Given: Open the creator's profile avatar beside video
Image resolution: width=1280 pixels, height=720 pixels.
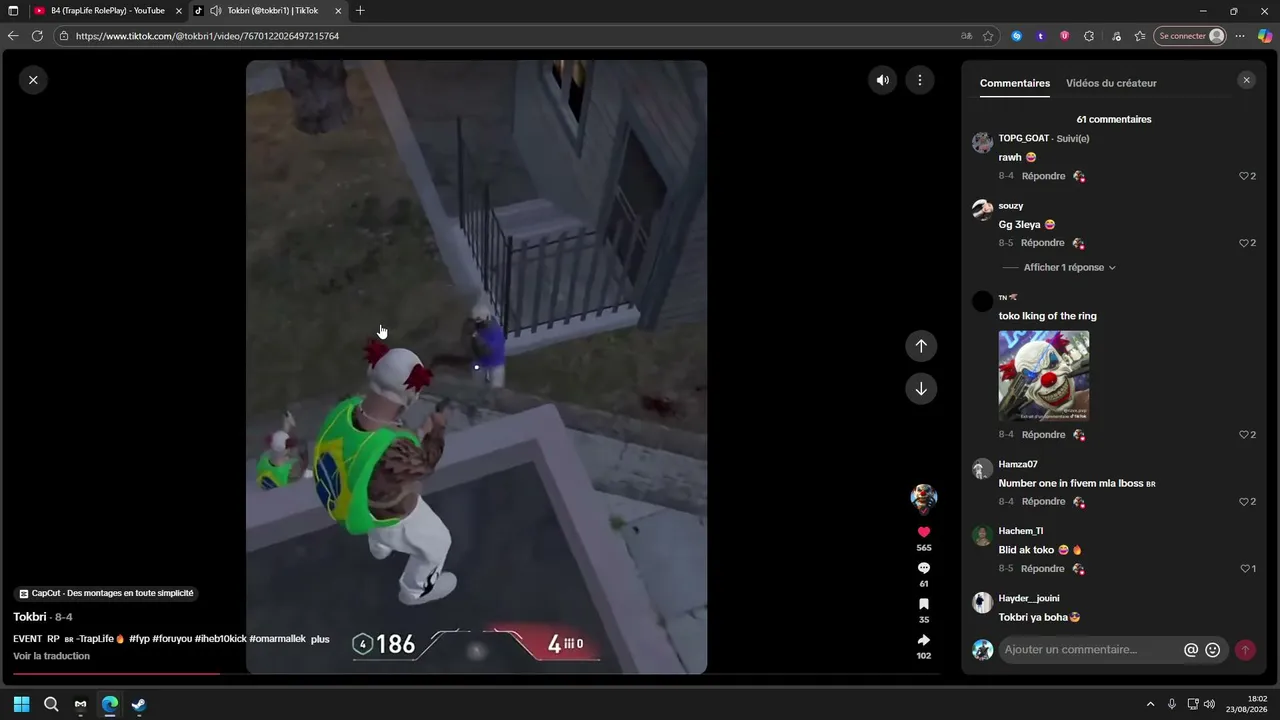Looking at the screenshot, I should (923, 498).
